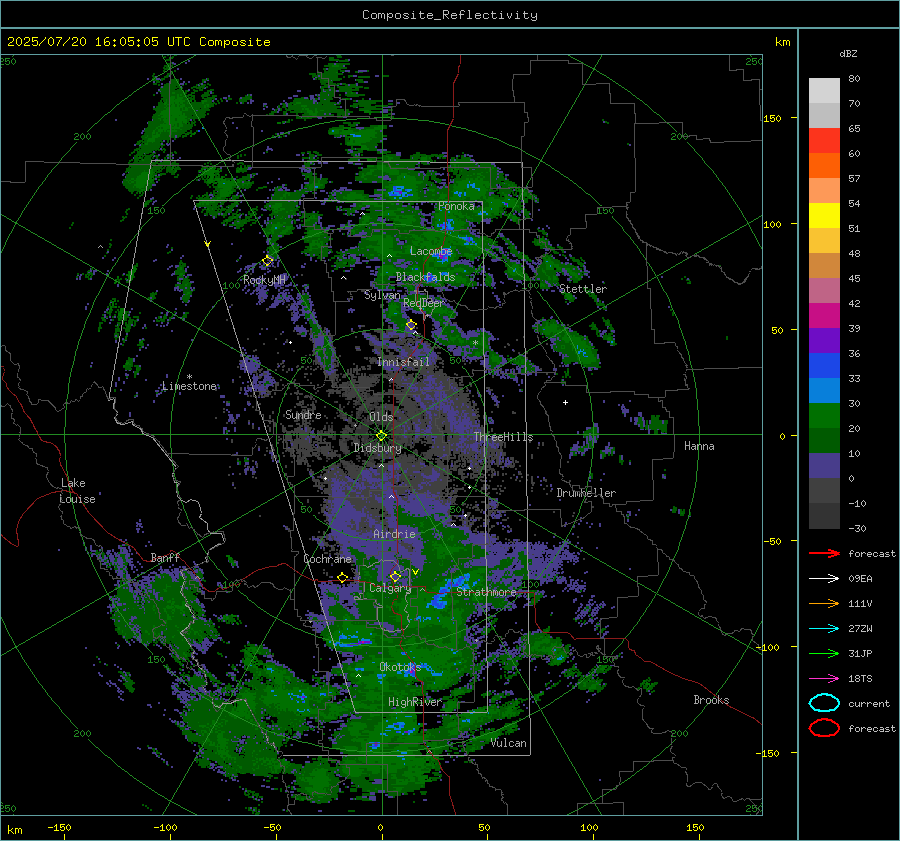Click the ThreeHills label
This screenshot has width=900, height=841.
pyautogui.click(x=503, y=437)
